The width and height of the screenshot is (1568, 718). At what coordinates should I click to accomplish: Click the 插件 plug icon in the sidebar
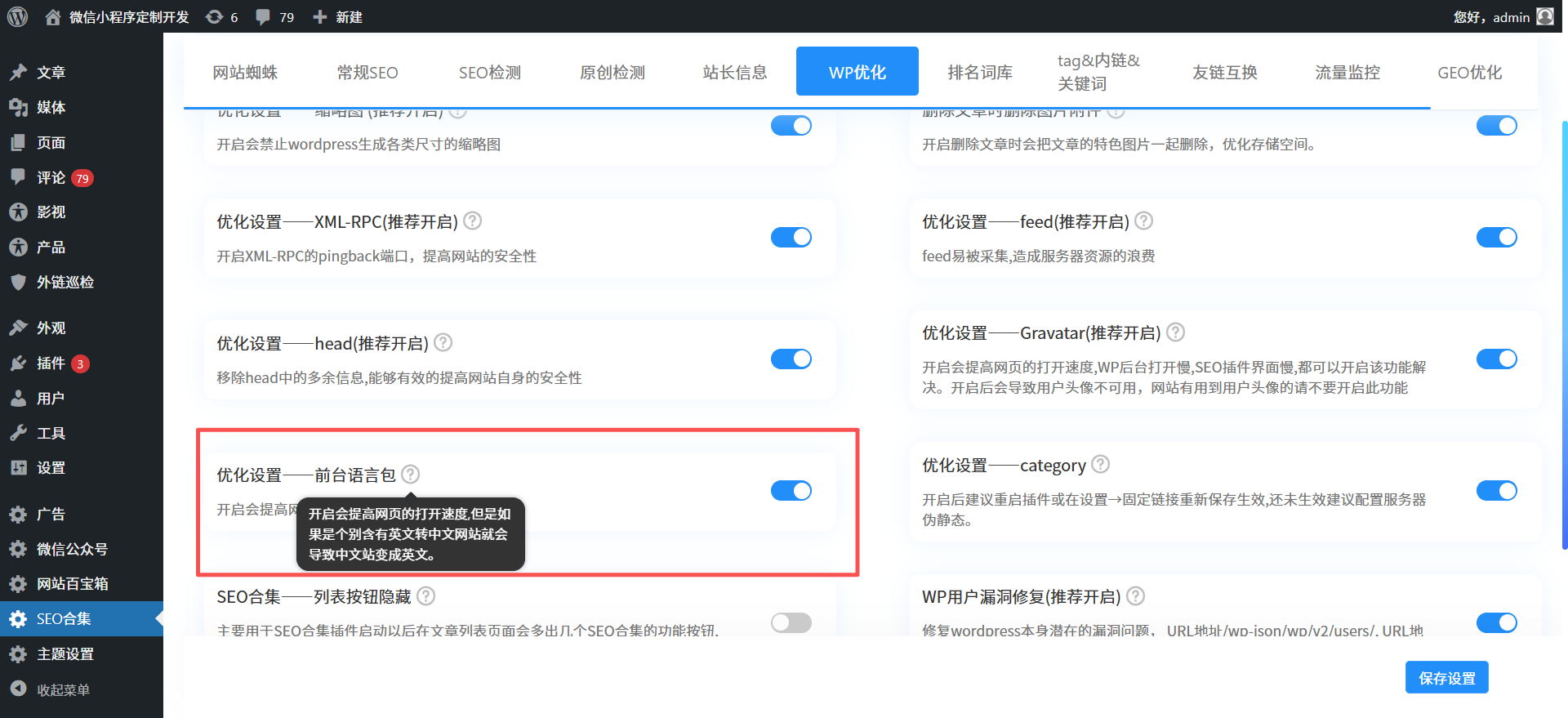(x=18, y=363)
